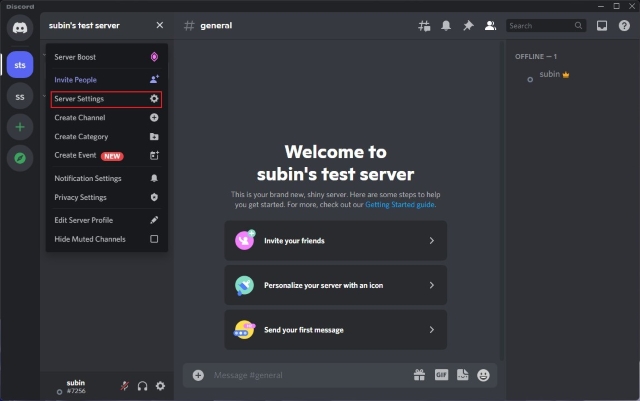Open the gift Nitro icon
The height and width of the screenshot is (401, 640).
click(419, 375)
